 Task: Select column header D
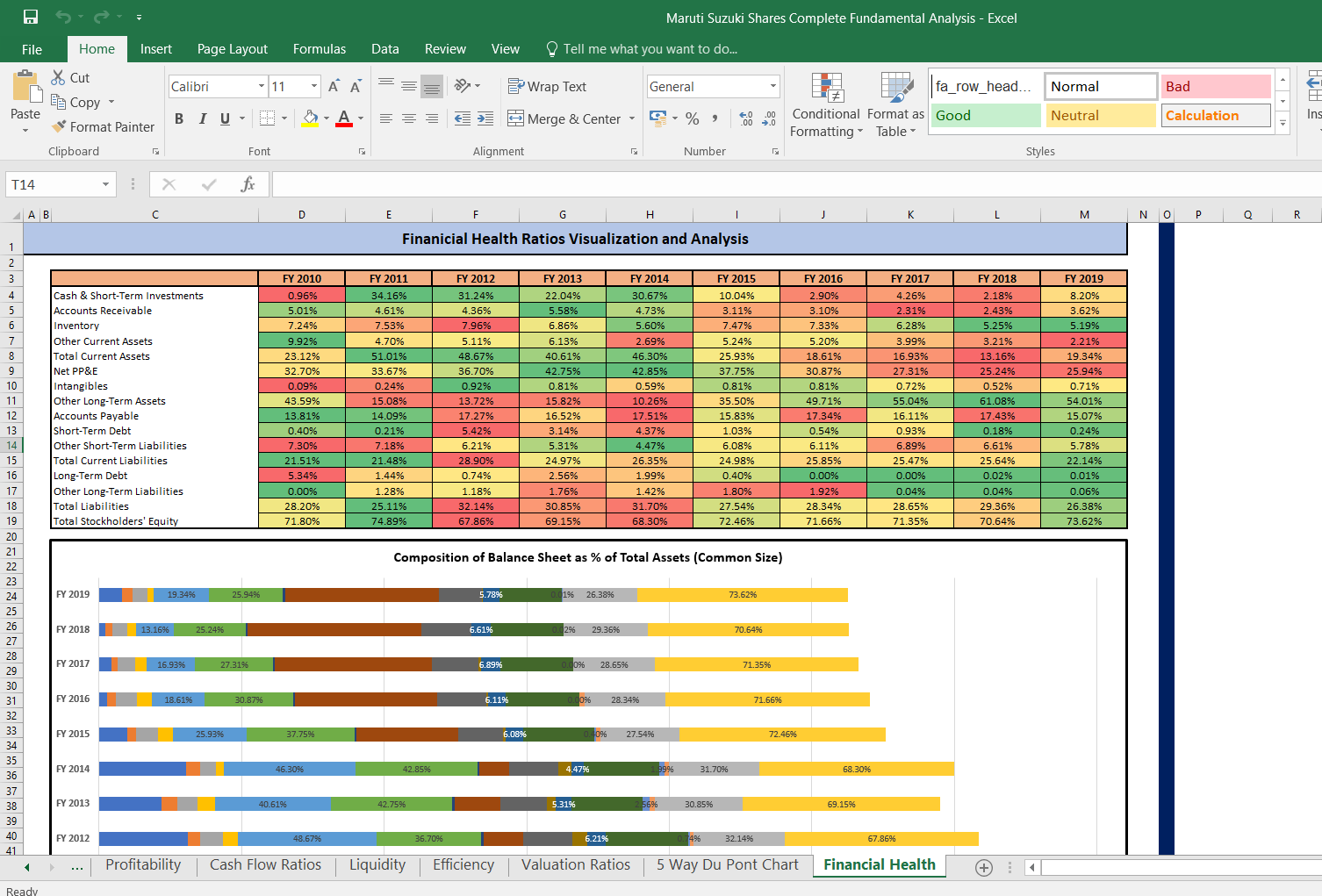click(x=302, y=214)
